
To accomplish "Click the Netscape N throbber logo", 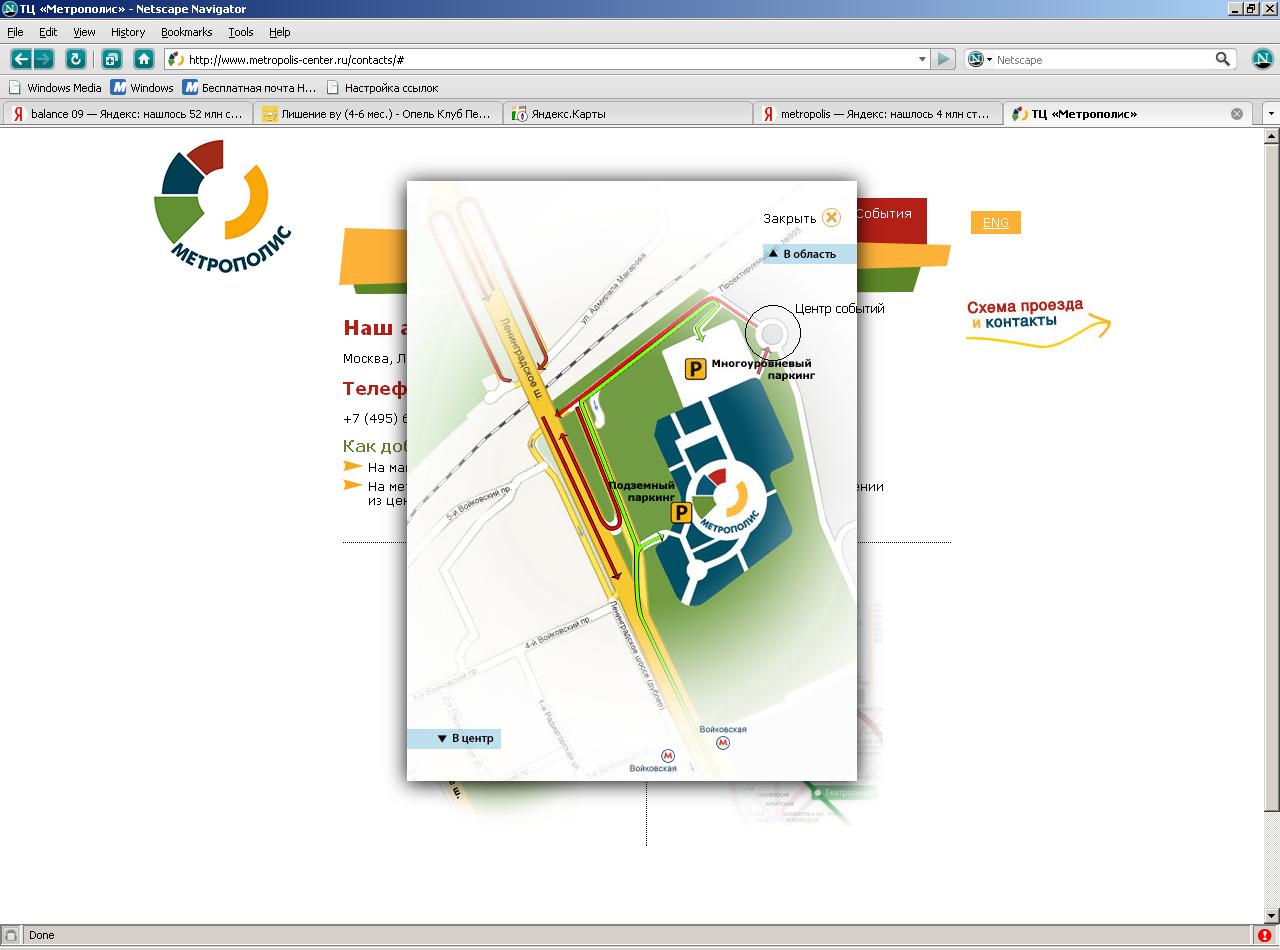I will click(x=1262, y=59).
